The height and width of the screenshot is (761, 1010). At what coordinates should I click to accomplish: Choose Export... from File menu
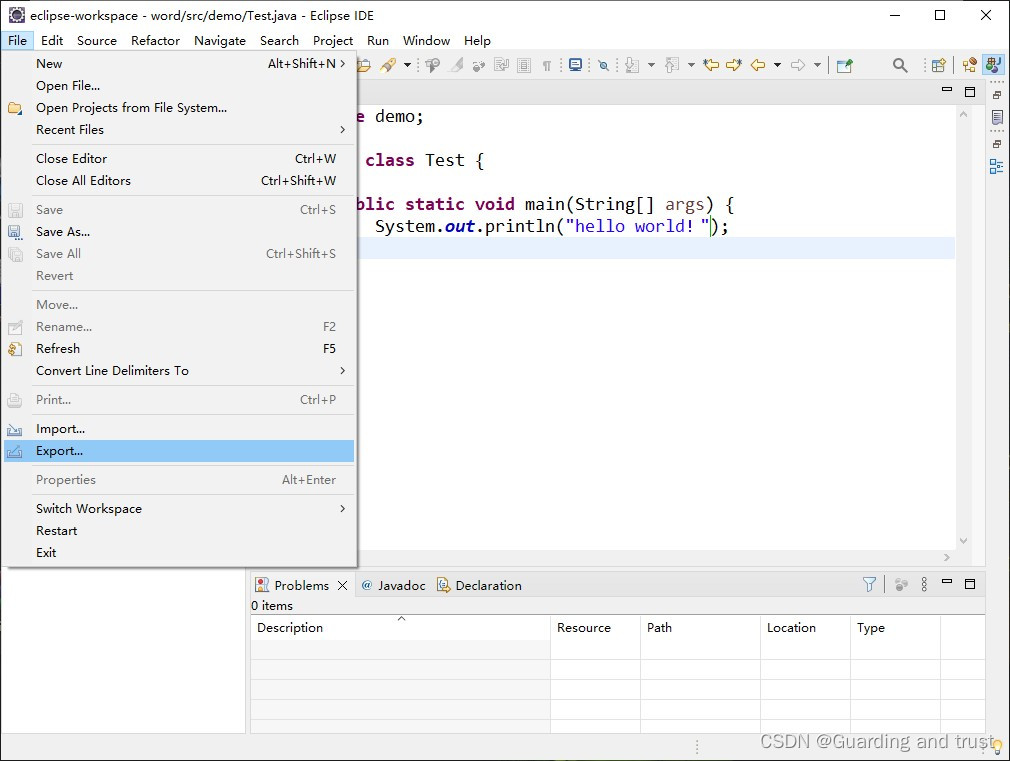179,451
